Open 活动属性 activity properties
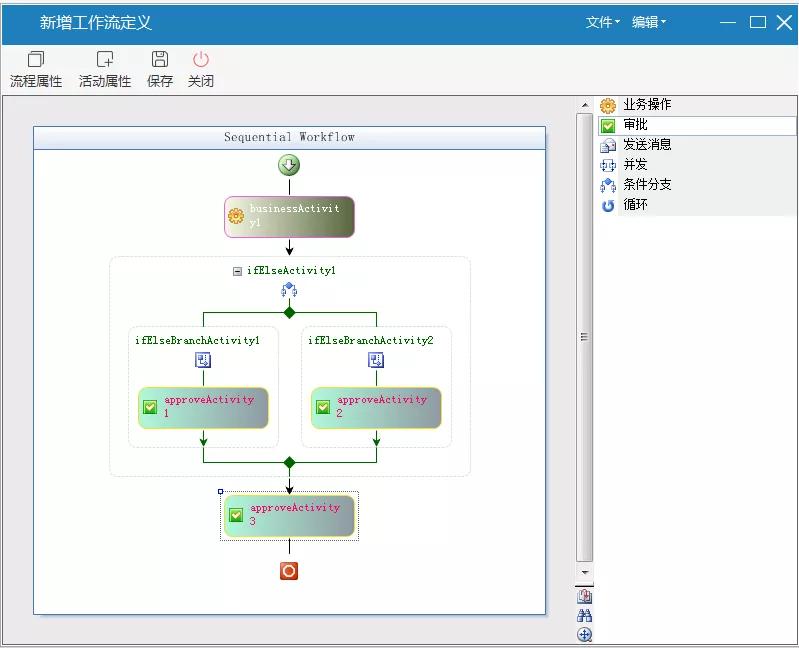The height and width of the screenshot is (648, 799). [x=105, y=70]
